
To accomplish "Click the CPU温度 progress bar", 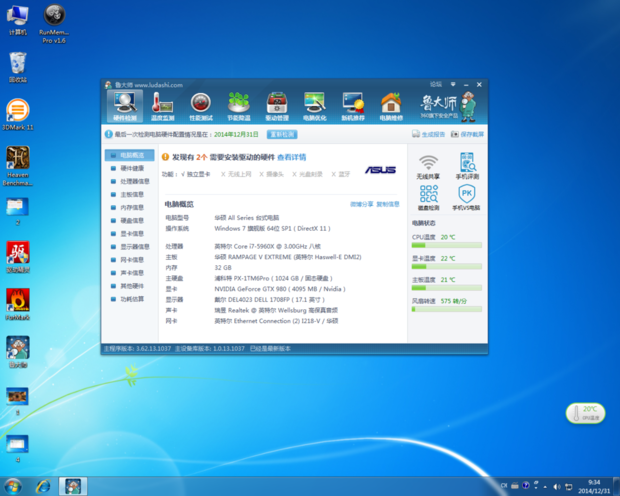I will [x=447, y=244].
